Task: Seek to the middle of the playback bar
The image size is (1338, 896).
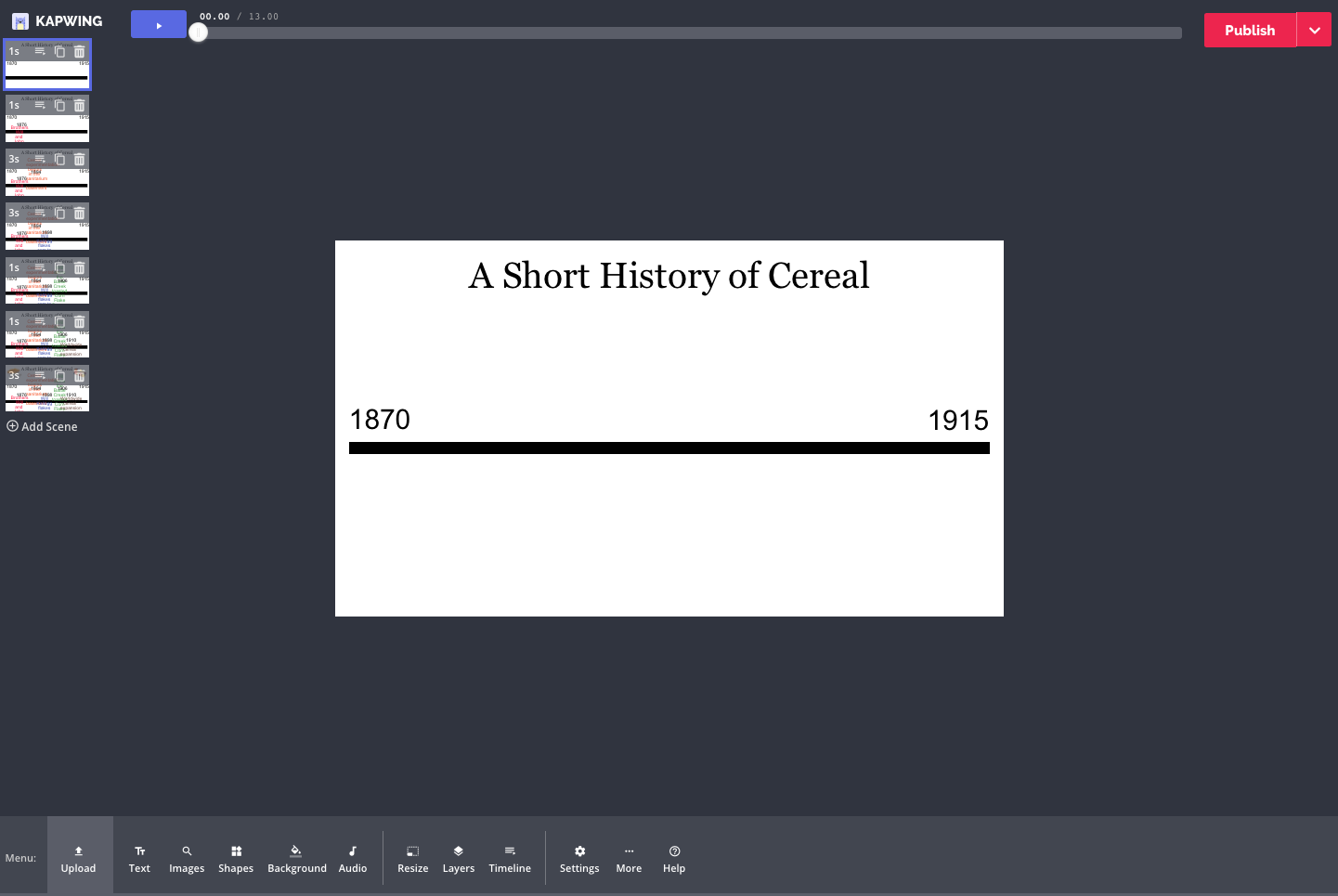Action: [690, 32]
